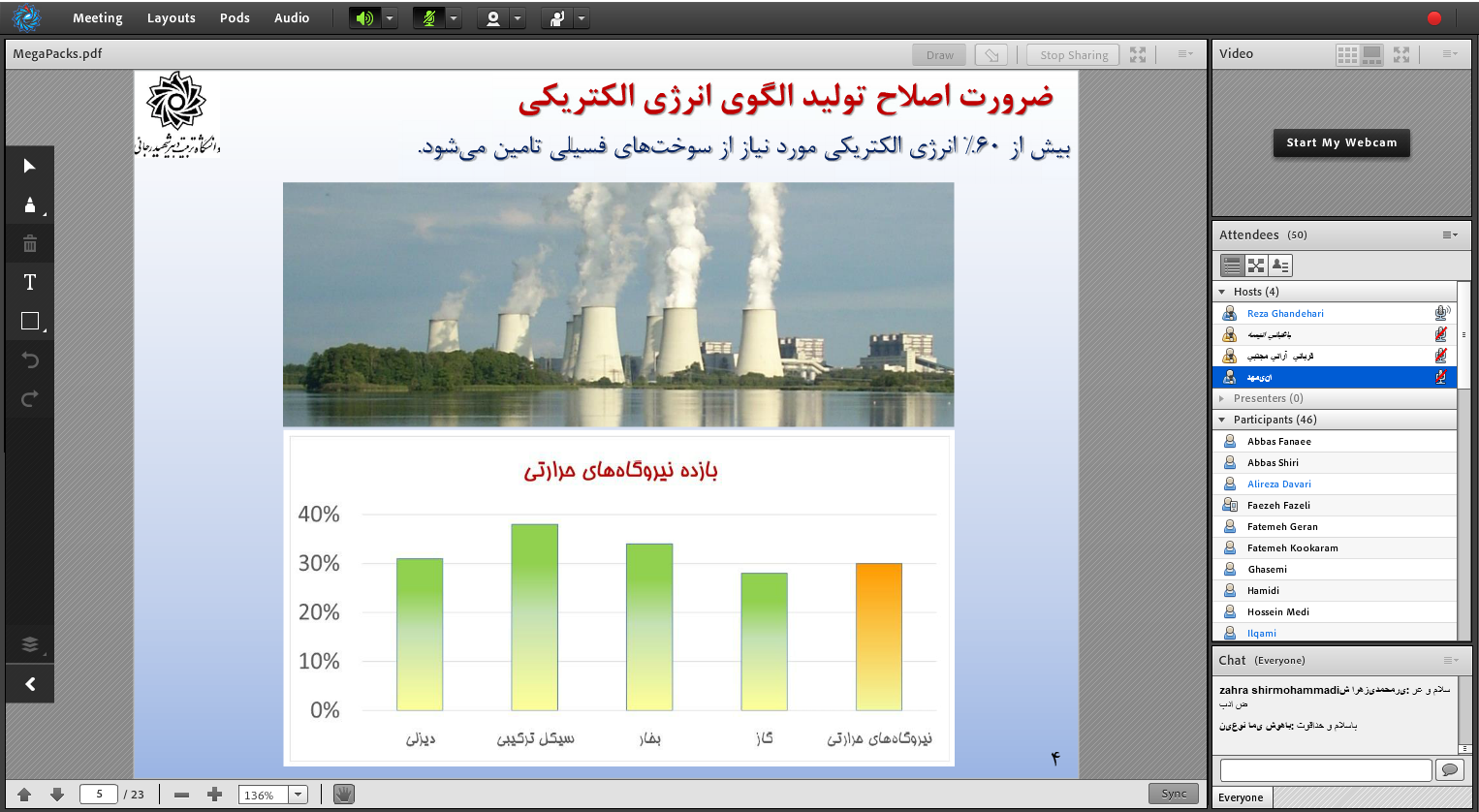This screenshot has width=1479, height=812.
Task: Select the rectangle shape tool
Action: point(29,321)
